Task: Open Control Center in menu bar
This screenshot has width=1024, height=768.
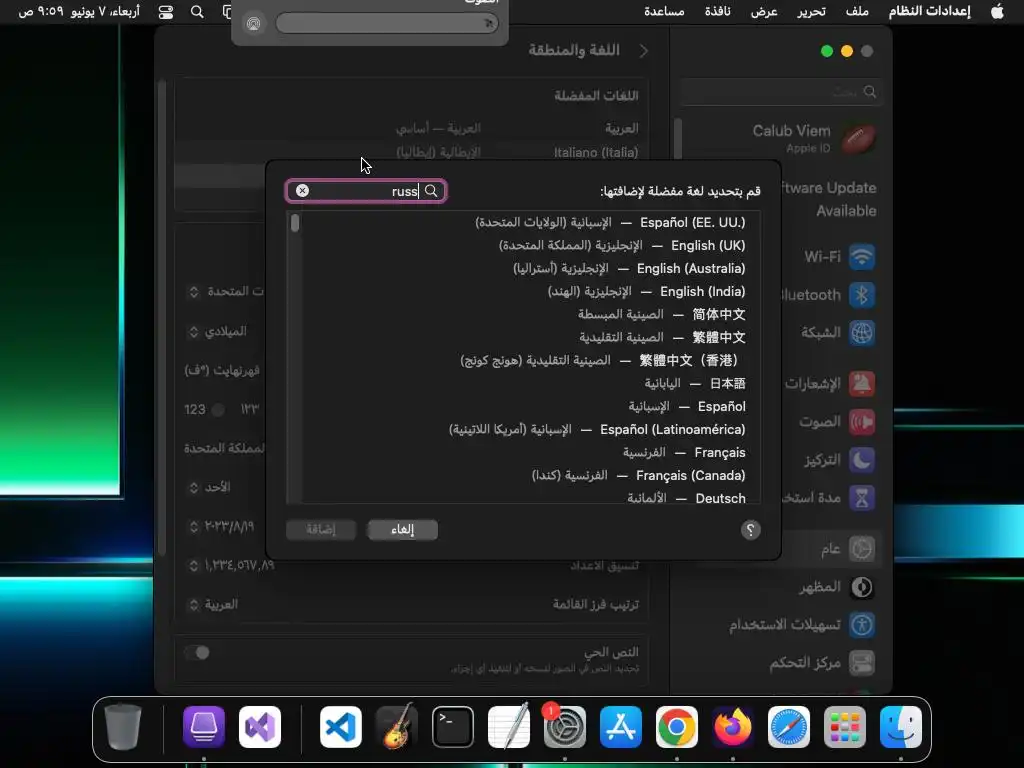Action: point(166,12)
